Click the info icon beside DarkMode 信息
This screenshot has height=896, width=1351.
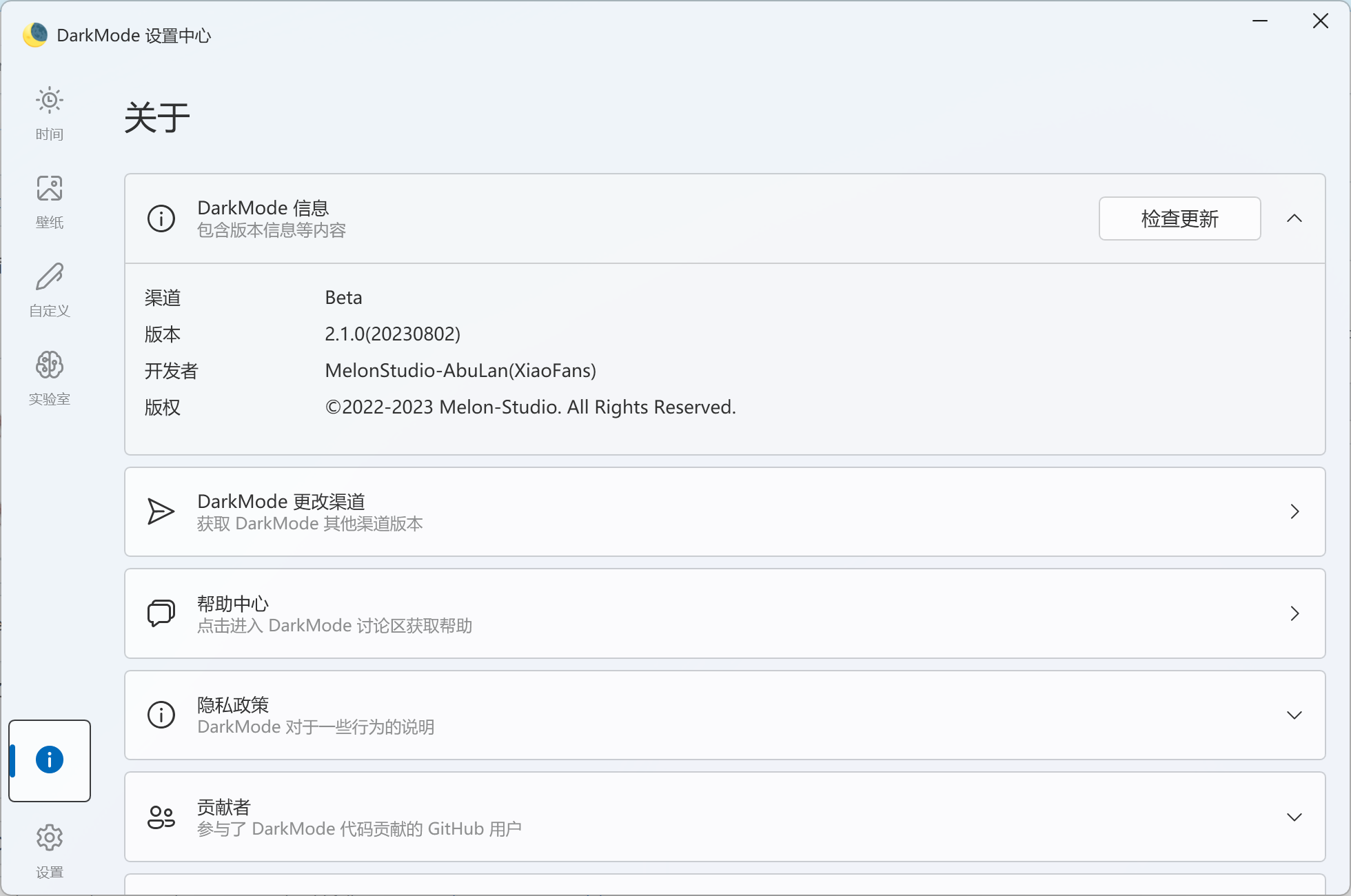pyautogui.click(x=161, y=218)
